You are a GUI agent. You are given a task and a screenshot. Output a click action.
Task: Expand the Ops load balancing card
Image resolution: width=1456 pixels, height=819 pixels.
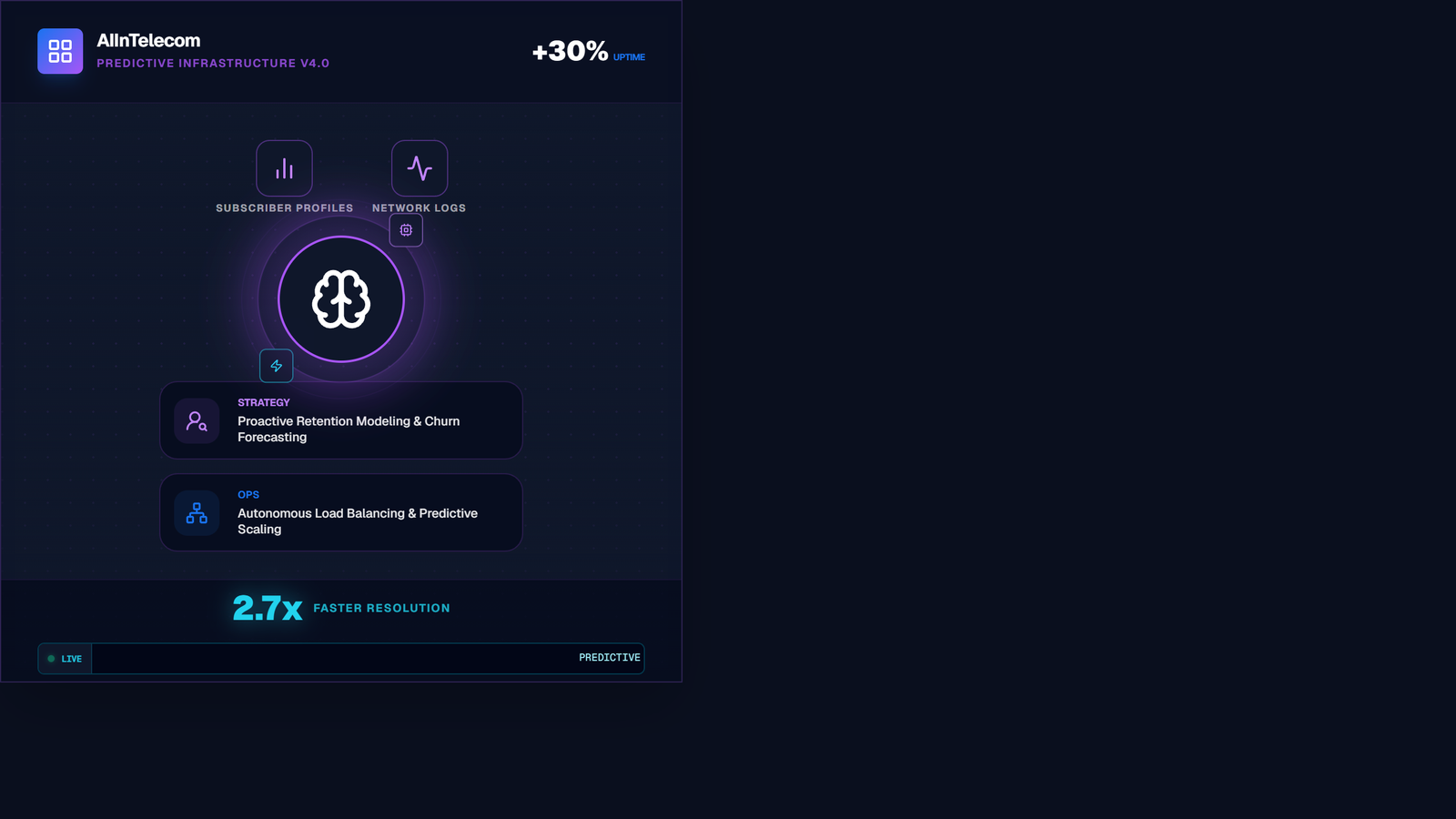click(x=341, y=512)
